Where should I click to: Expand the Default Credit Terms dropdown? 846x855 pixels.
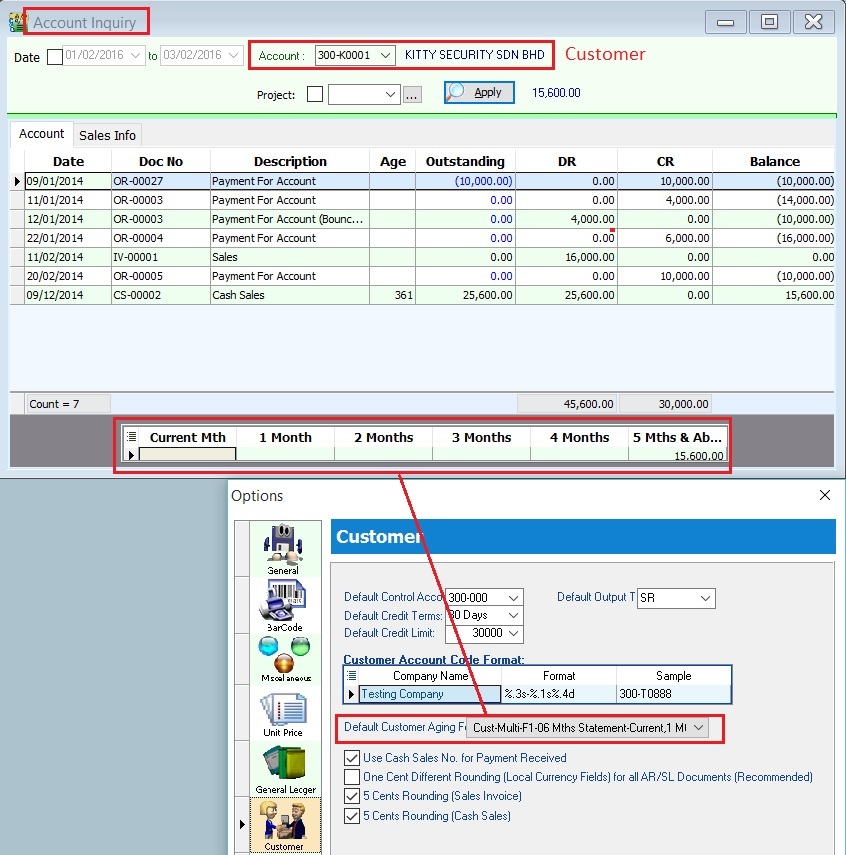(x=513, y=615)
